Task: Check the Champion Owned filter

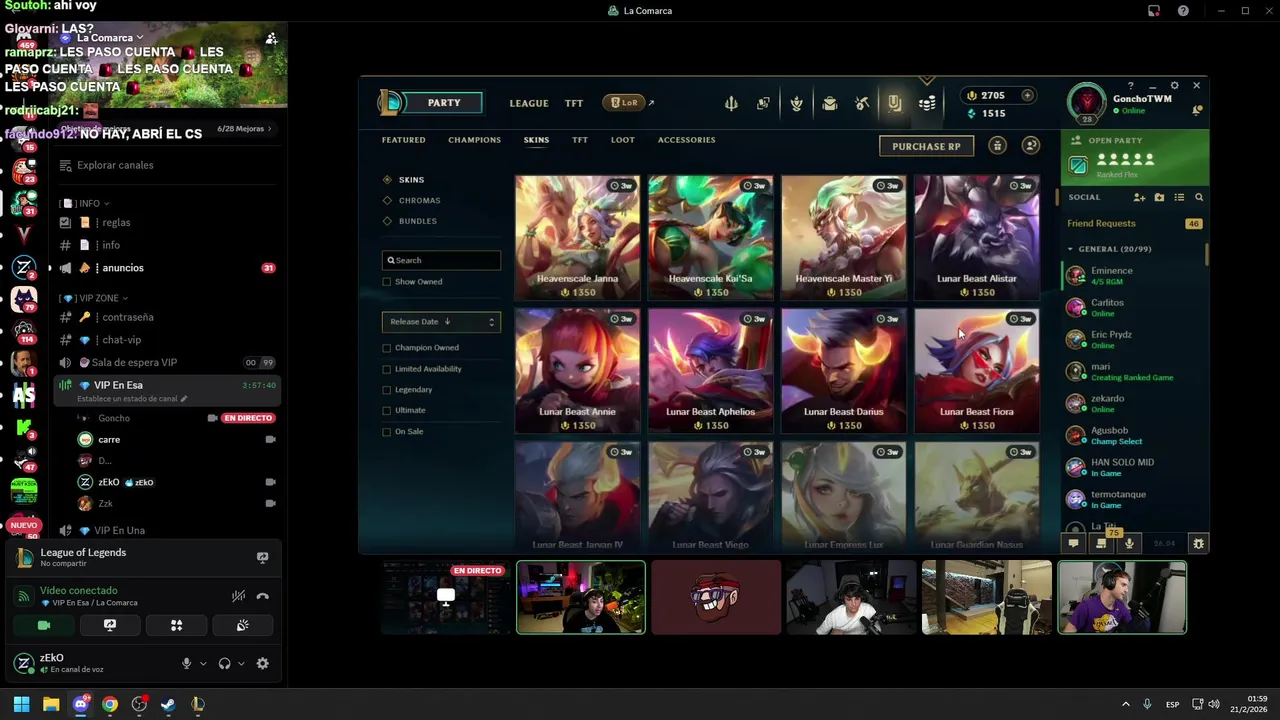Action: pyautogui.click(x=387, y=348)
